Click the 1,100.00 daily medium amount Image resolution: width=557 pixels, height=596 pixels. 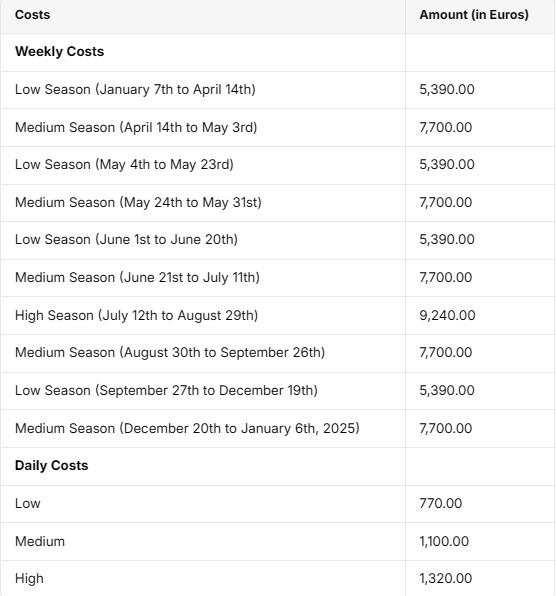pyautogui.click(x=444, y=541)
